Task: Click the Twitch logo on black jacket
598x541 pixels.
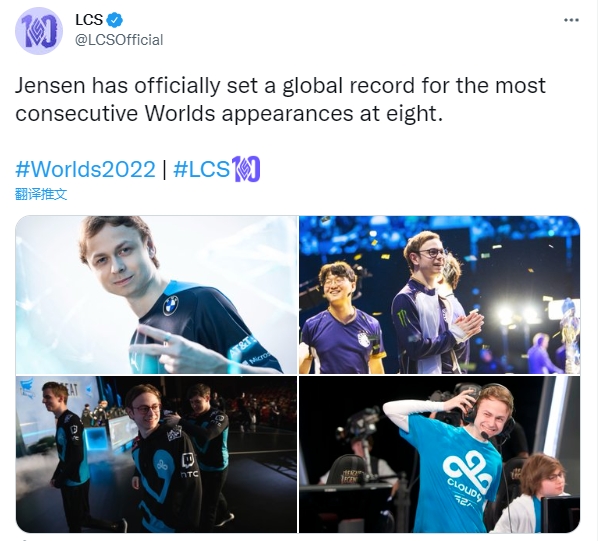Action: (x=189, y=459)
